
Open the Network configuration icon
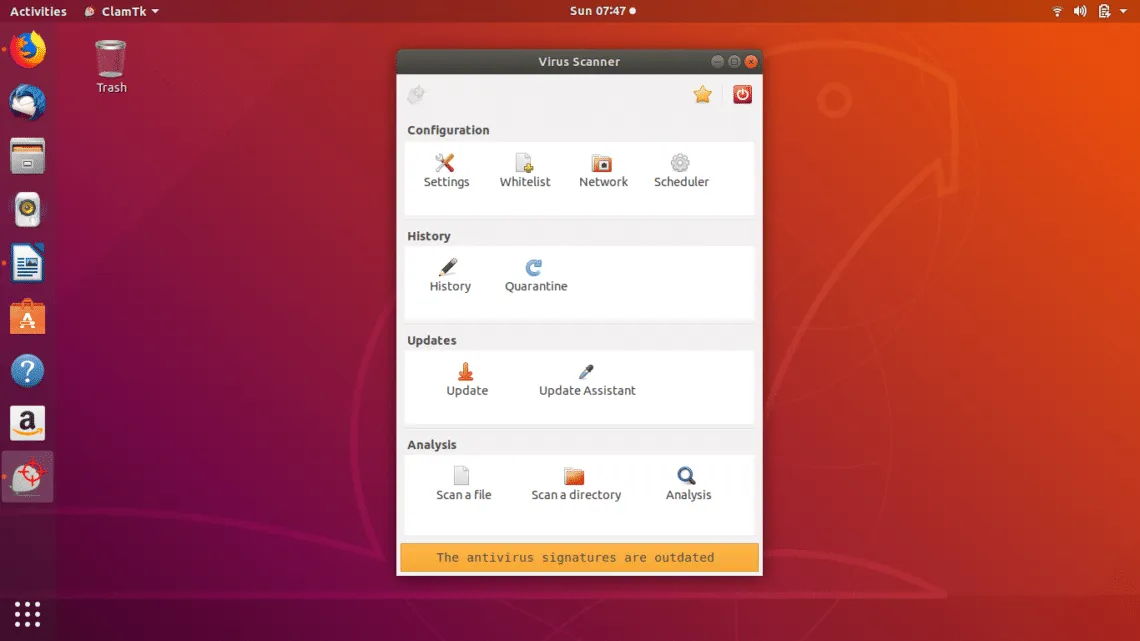602,164
